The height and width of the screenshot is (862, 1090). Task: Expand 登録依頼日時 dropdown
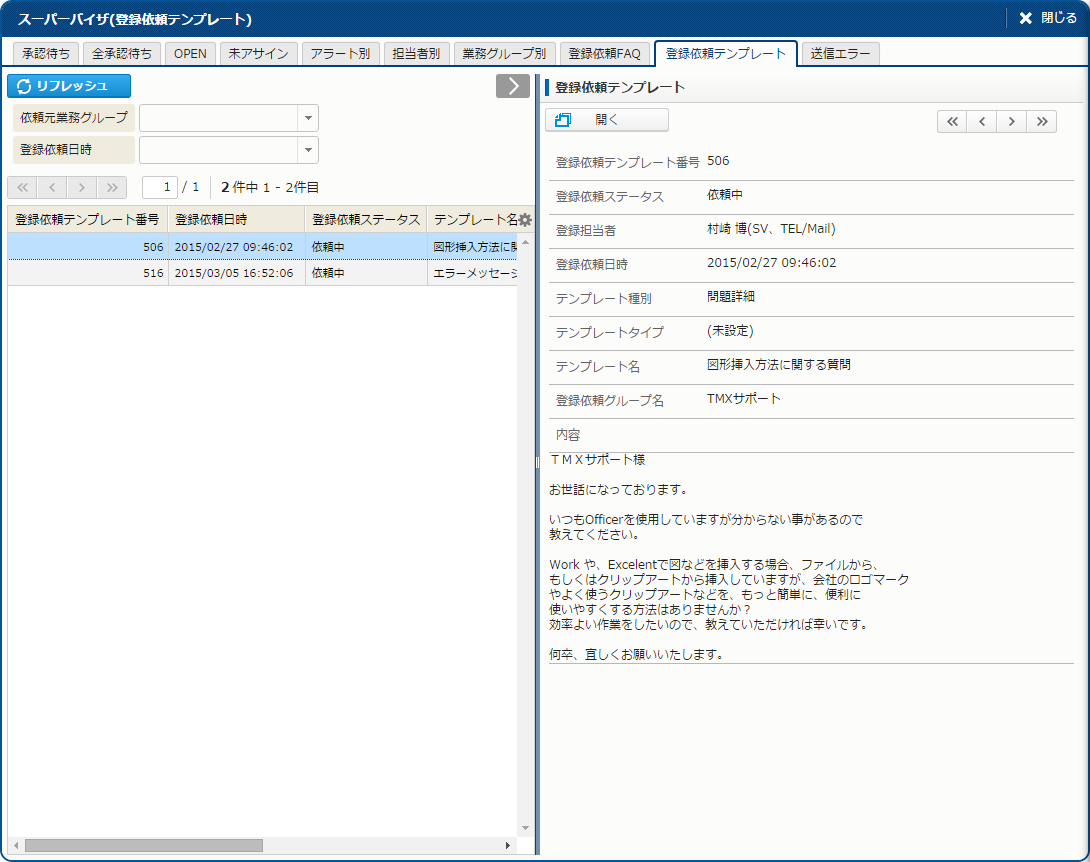pyautogui.click(x=308, y=150)
